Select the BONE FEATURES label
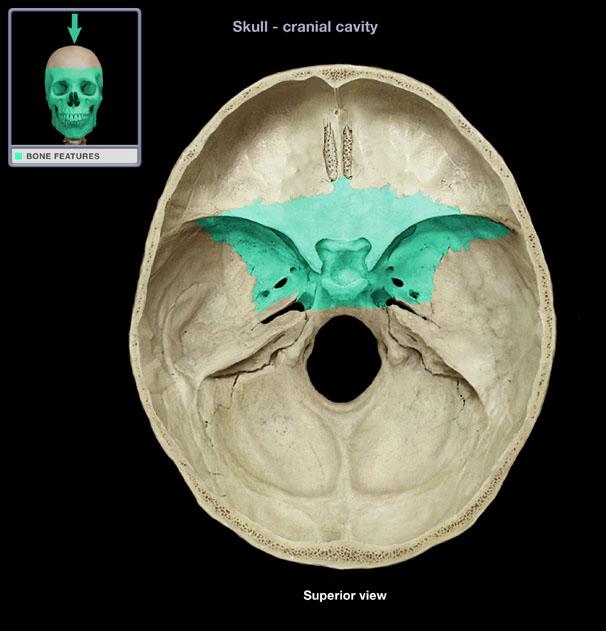Image resolution: width=606 pixels, height=631 pixels. click(62, 156)
